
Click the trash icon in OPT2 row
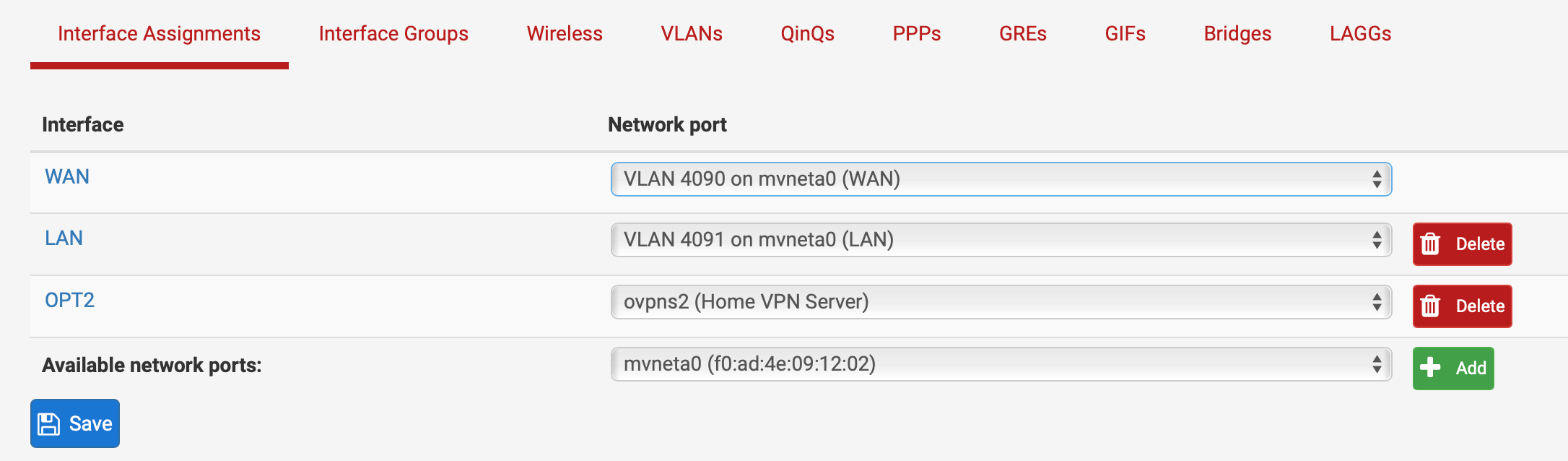1430,306
